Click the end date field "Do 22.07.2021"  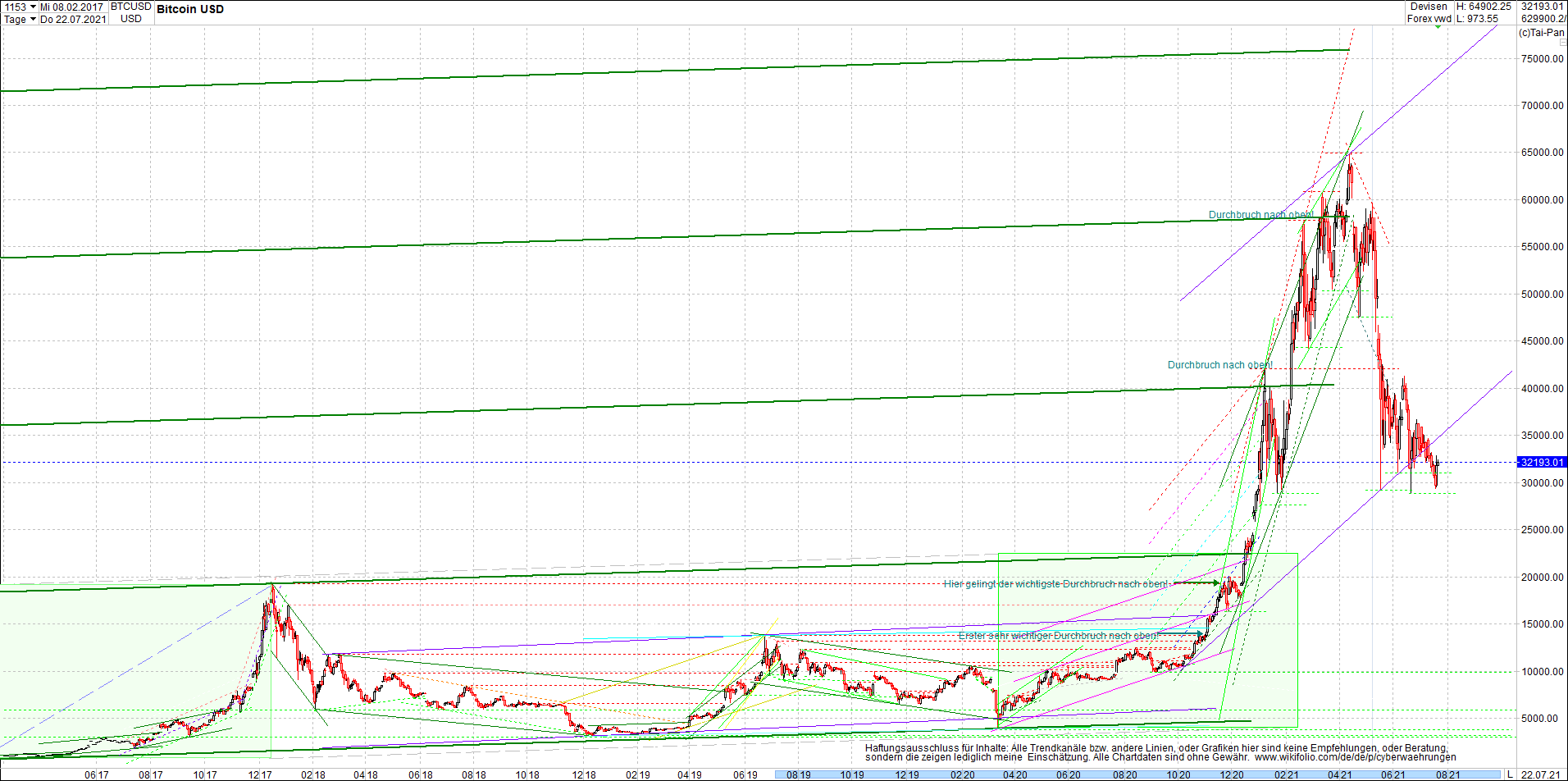click(x=73, y=19)
